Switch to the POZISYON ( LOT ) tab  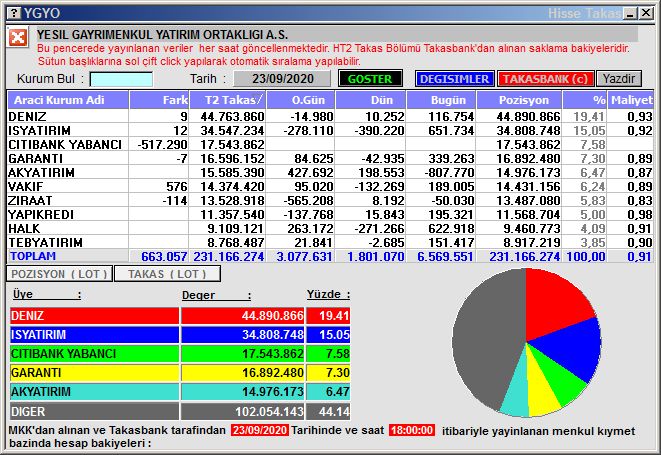[59, 274]
